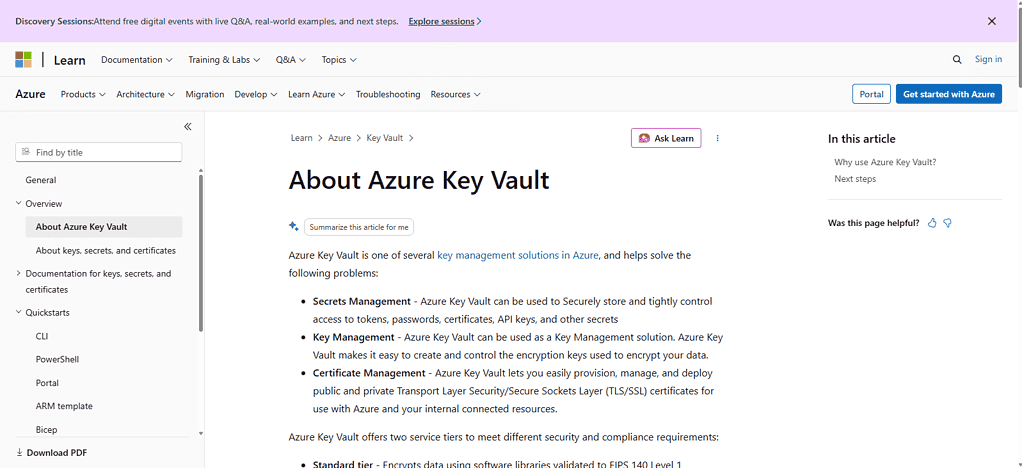
Task: Open the Documentation dropdown menu
Action: (x=137, y=59)
